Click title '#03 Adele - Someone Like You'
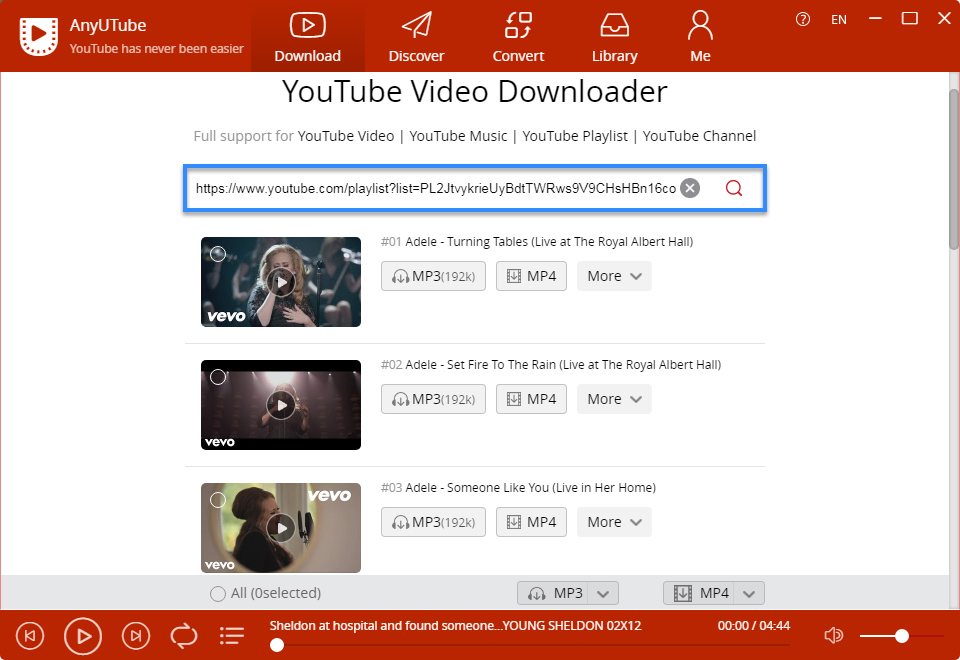This screenshot has width=960, height=660. tap(518, 488)
